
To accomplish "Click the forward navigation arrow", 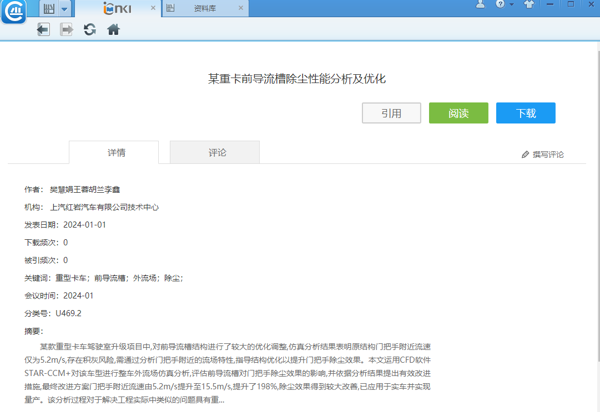I will [66, 30].
